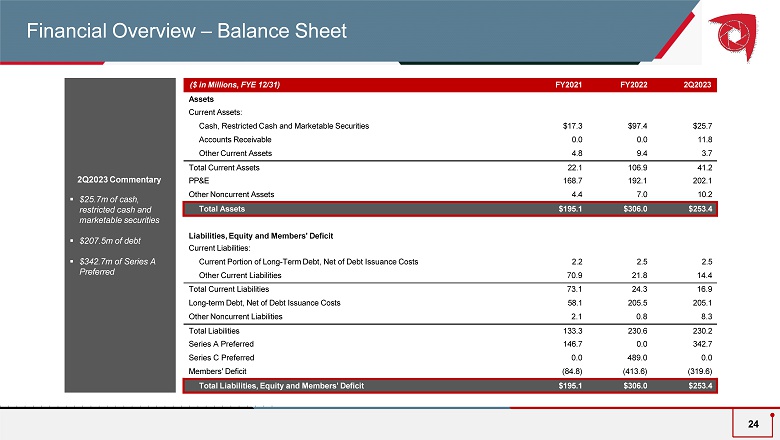The image size is (780, 440).
Task: Select the '2Q2023 Commentary' heading
Action: [x=120, y=180]
